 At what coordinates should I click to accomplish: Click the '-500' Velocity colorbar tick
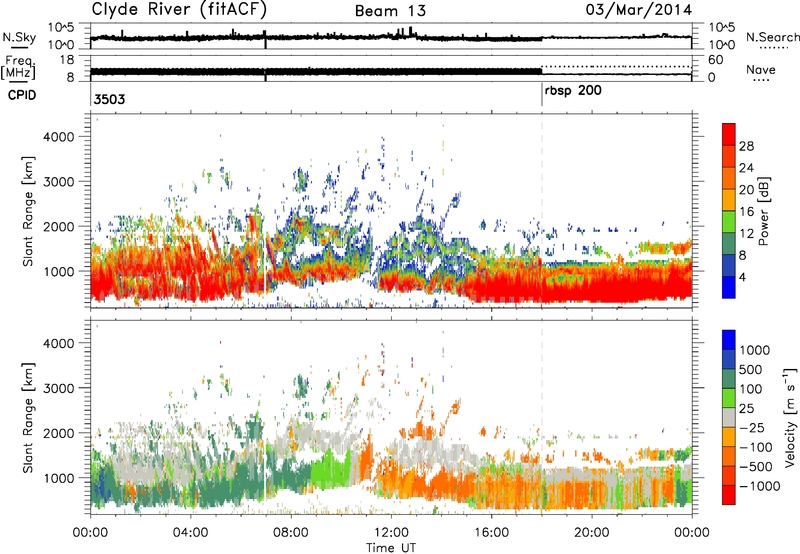pos(755,467)
